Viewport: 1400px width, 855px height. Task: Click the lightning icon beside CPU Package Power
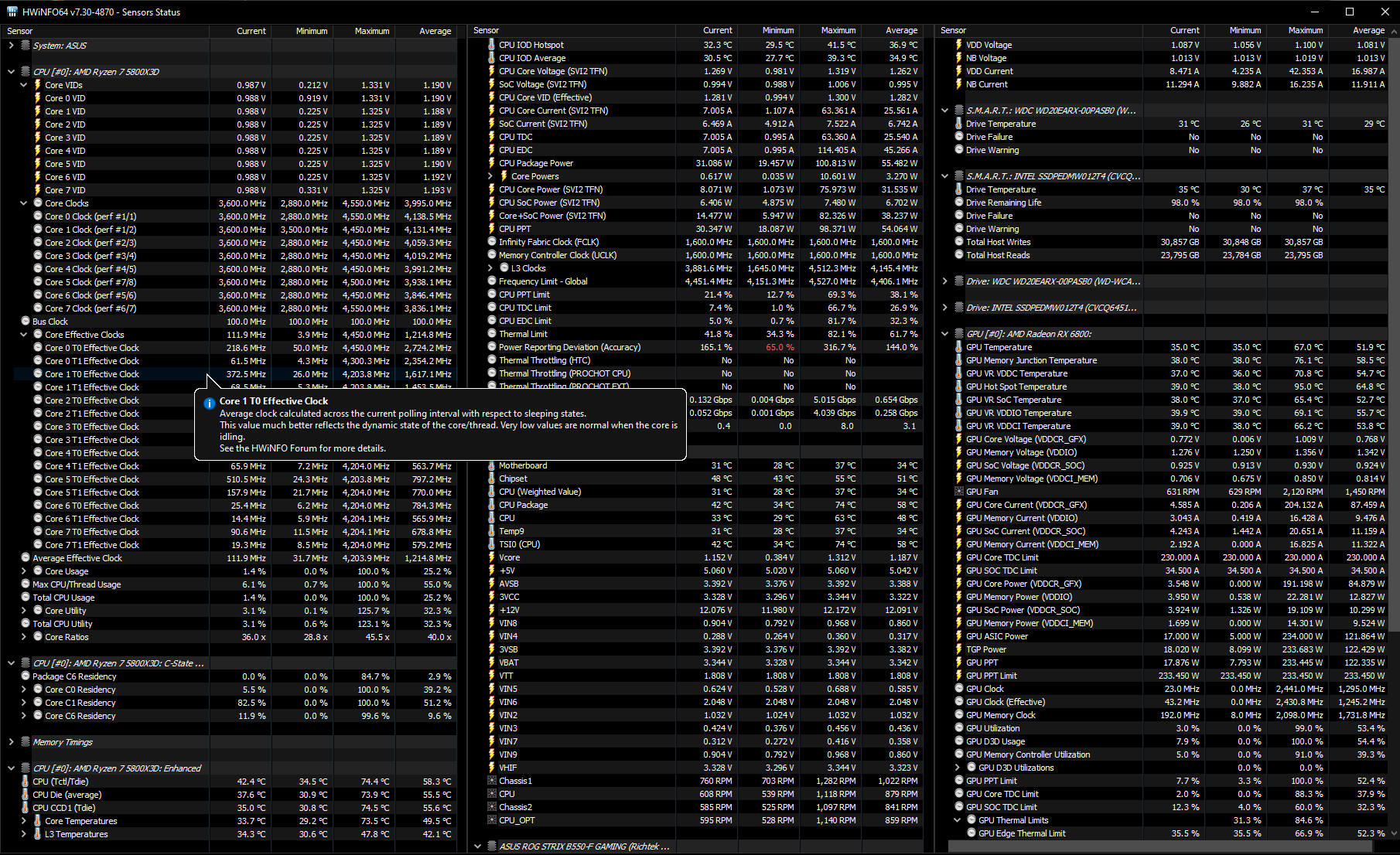(x=492, y=163)
